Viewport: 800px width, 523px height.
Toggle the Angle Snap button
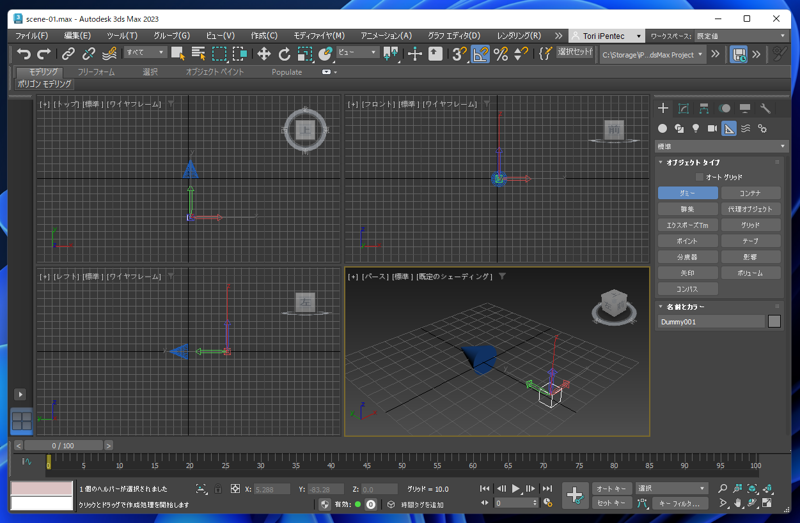[480, 54]
